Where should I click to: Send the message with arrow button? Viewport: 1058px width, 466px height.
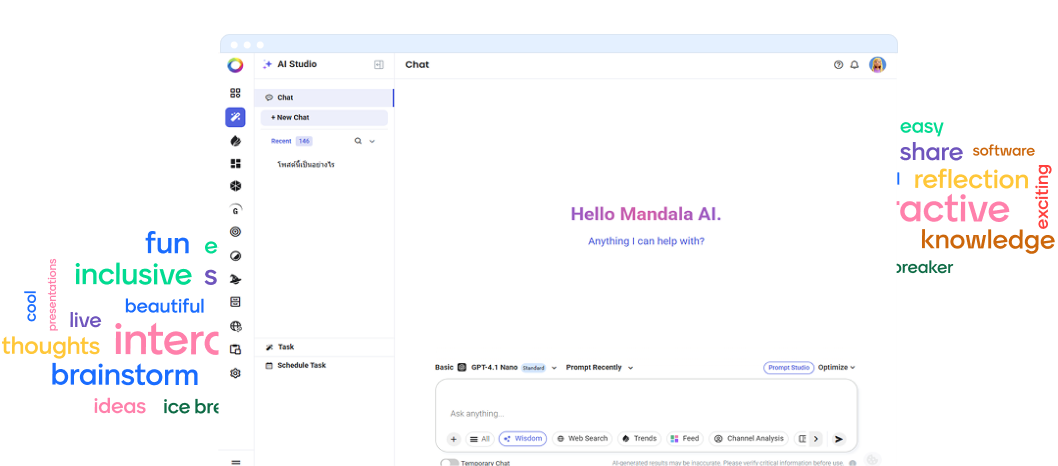[839, 439]
